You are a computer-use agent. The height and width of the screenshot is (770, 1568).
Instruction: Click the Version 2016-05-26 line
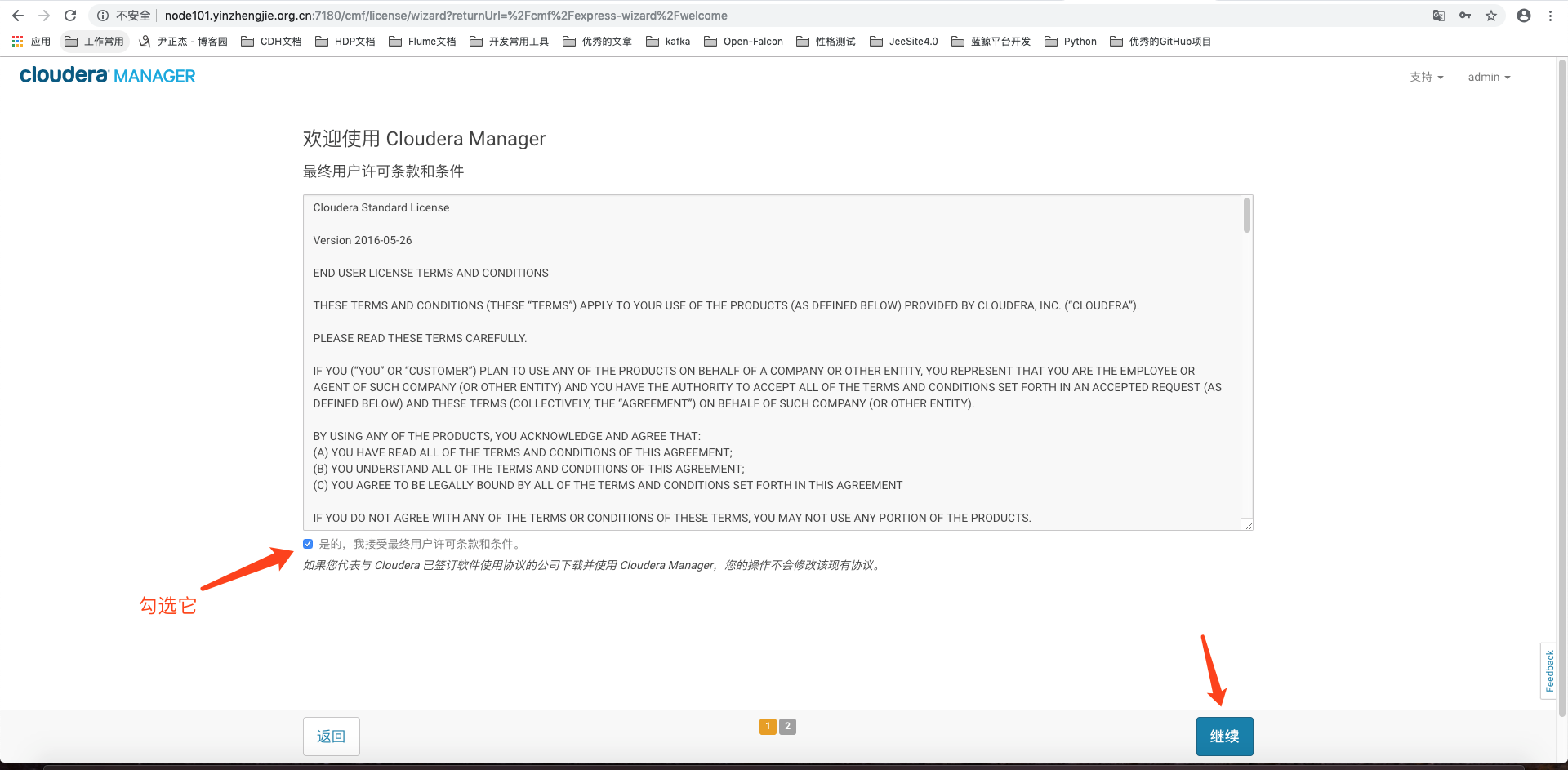[x=363, y=240]
